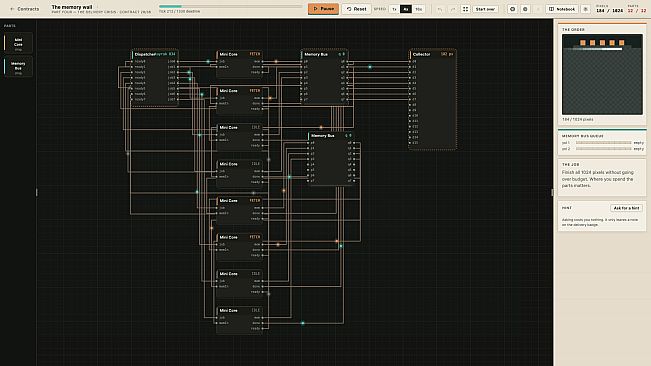This screenshot has width=651, height=366.
Task: Pause the simulation
Action: tap(323, 9)
